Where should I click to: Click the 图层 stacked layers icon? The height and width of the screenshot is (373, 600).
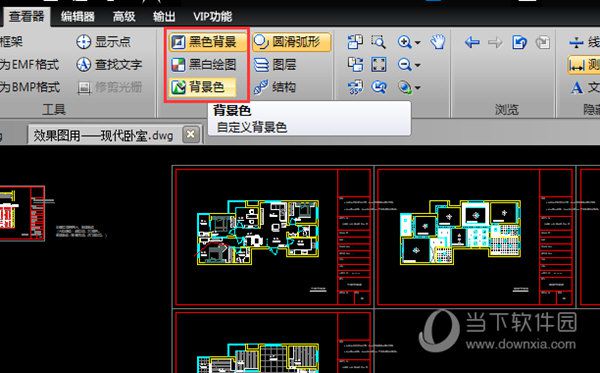point(261,65)
